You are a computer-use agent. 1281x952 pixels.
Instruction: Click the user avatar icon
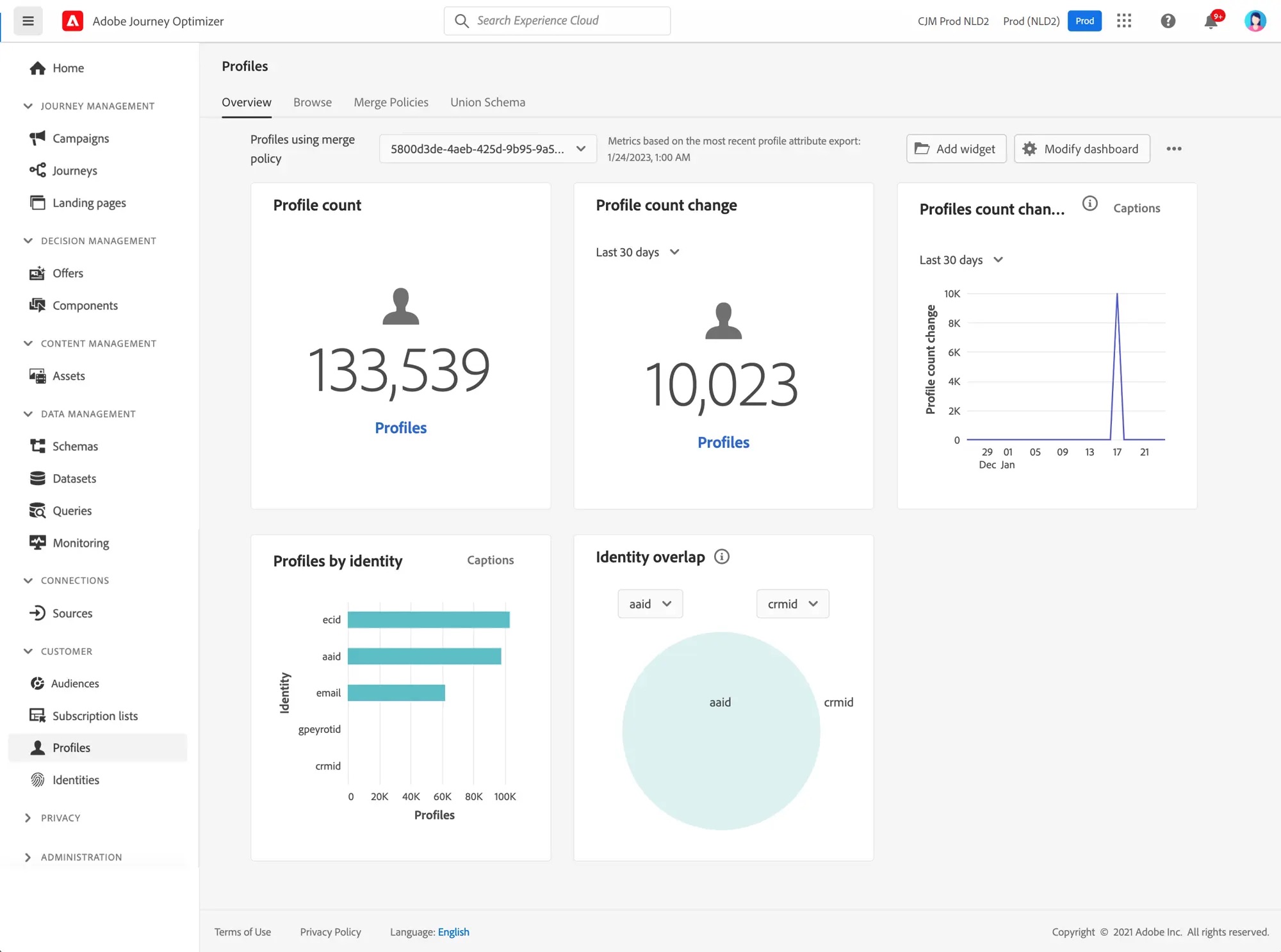[x=1254, y=21]
